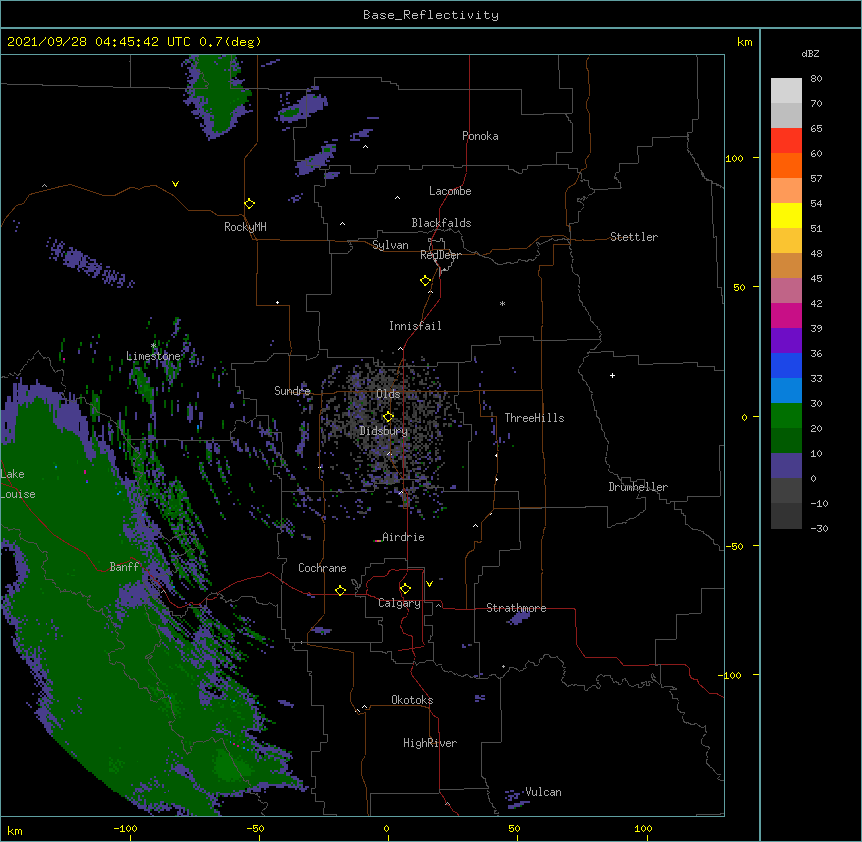Click the yellow V marker east of Calgary

tap(429, 584)
